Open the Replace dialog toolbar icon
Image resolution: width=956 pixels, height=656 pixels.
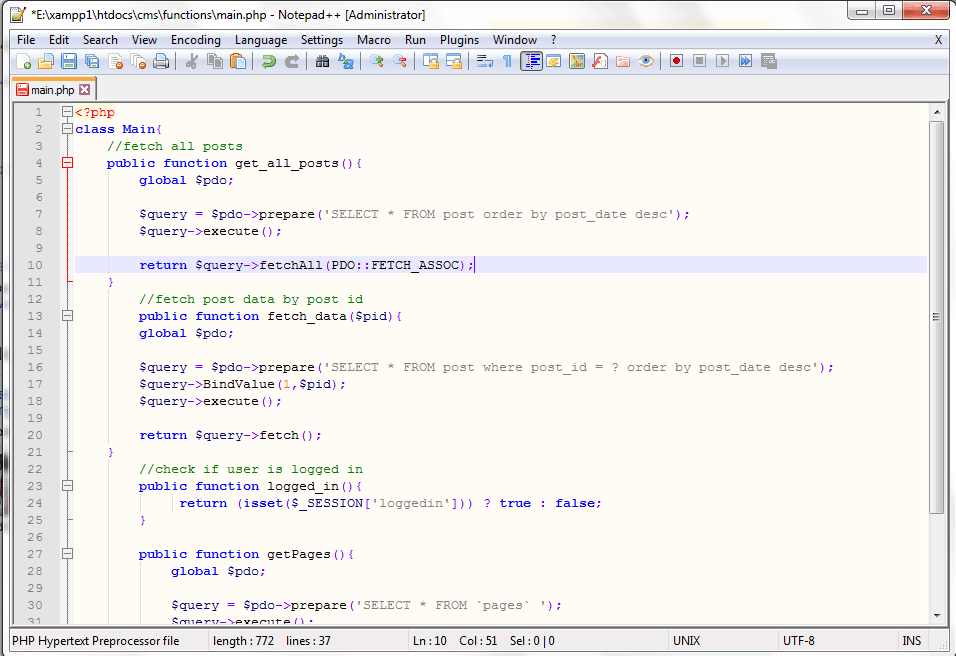tap(346, 61)
